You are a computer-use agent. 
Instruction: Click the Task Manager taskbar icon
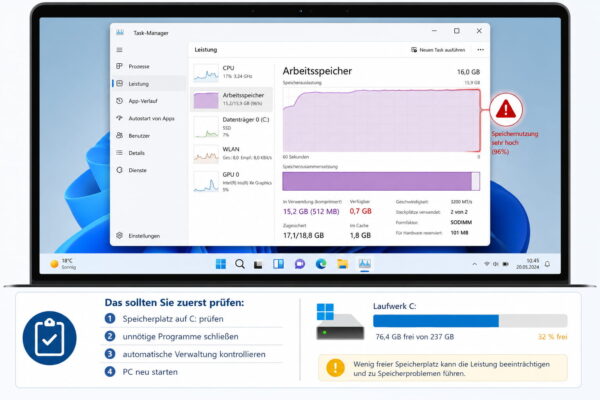[x=364, y=264]
